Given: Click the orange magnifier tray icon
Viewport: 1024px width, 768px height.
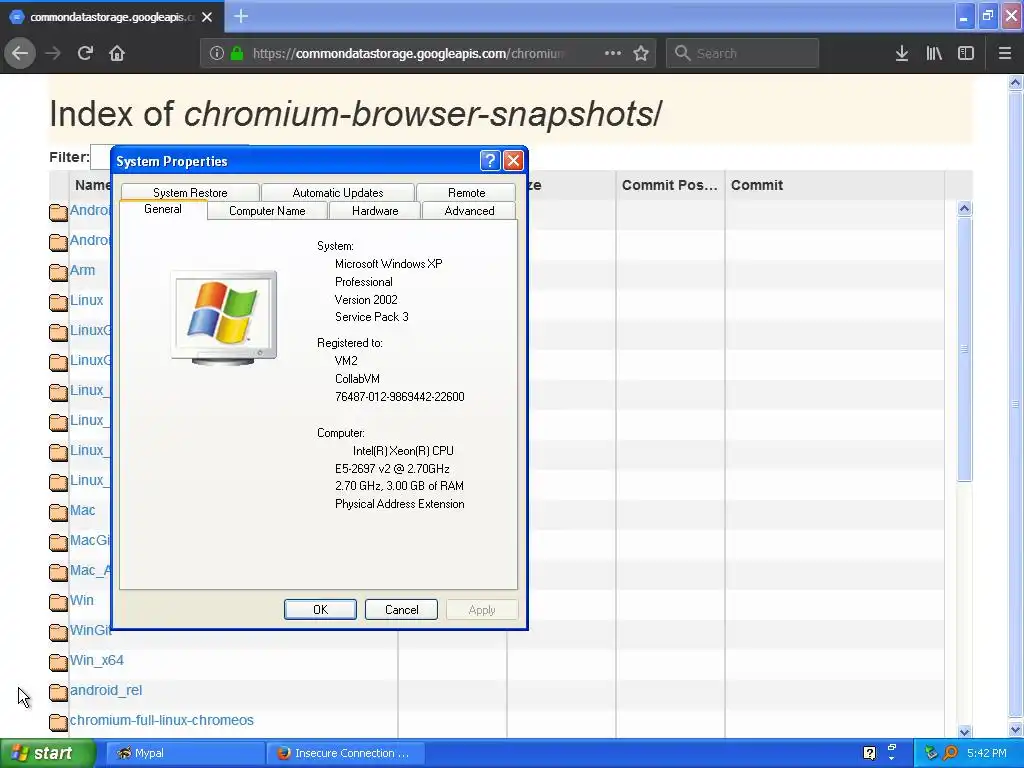Looking at the screenshot, I should pyautogui.click(x=951, y=753).
